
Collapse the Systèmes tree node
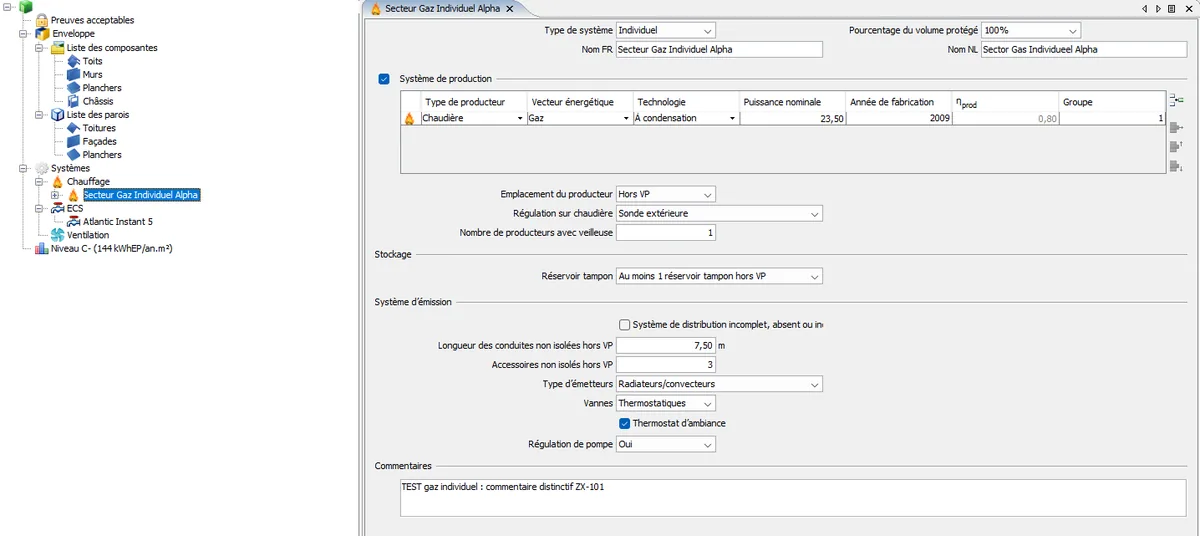click(x=24, y=168)
